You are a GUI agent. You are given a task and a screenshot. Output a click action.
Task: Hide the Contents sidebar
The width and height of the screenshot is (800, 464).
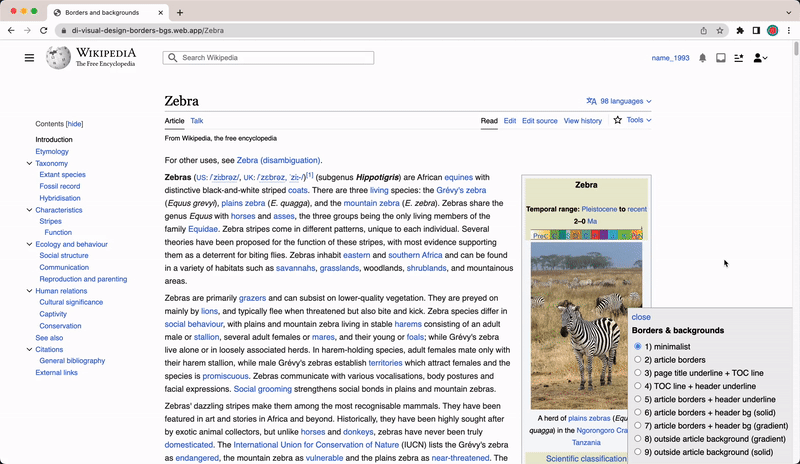74,124
